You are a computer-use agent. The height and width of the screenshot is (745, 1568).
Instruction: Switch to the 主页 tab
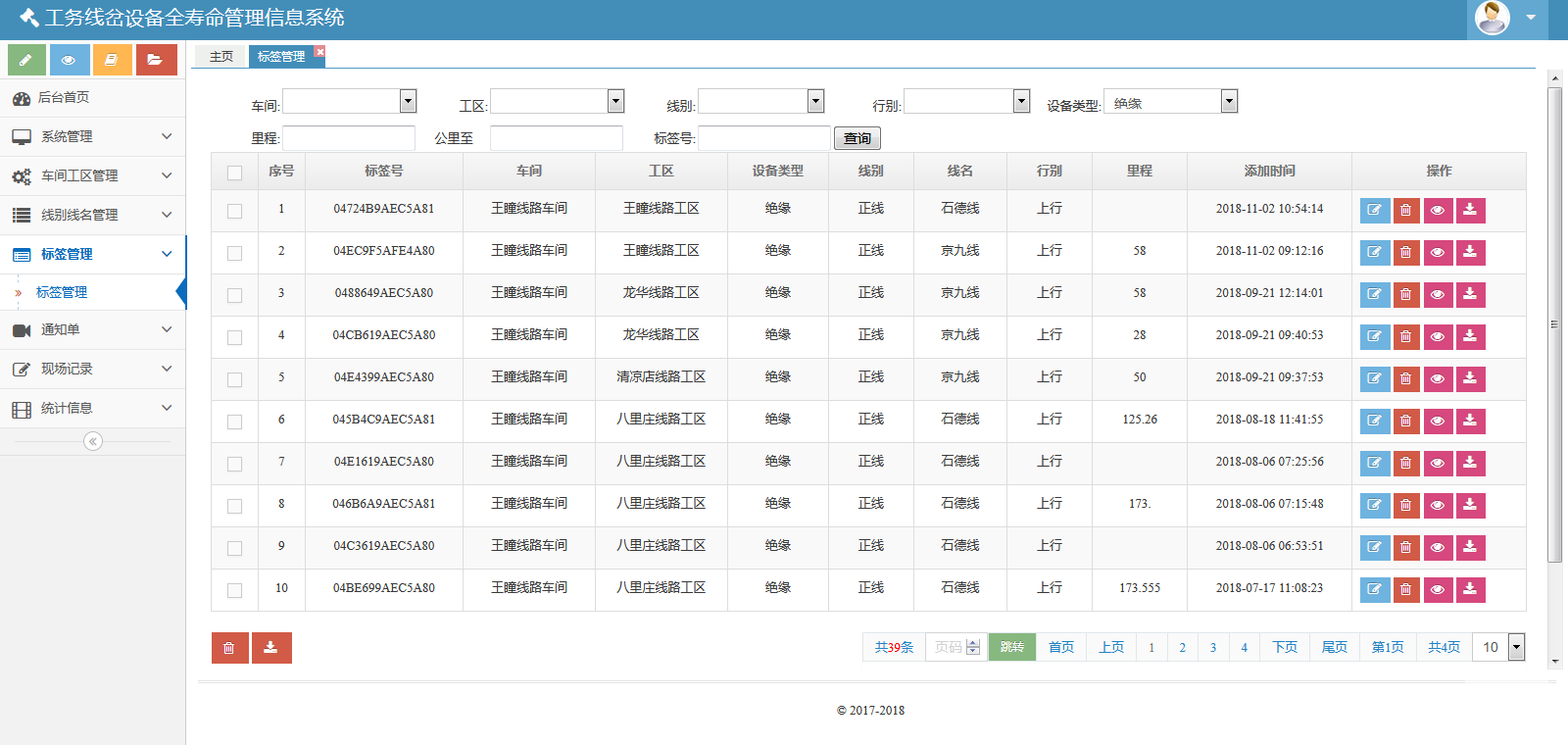coord(221,57)
